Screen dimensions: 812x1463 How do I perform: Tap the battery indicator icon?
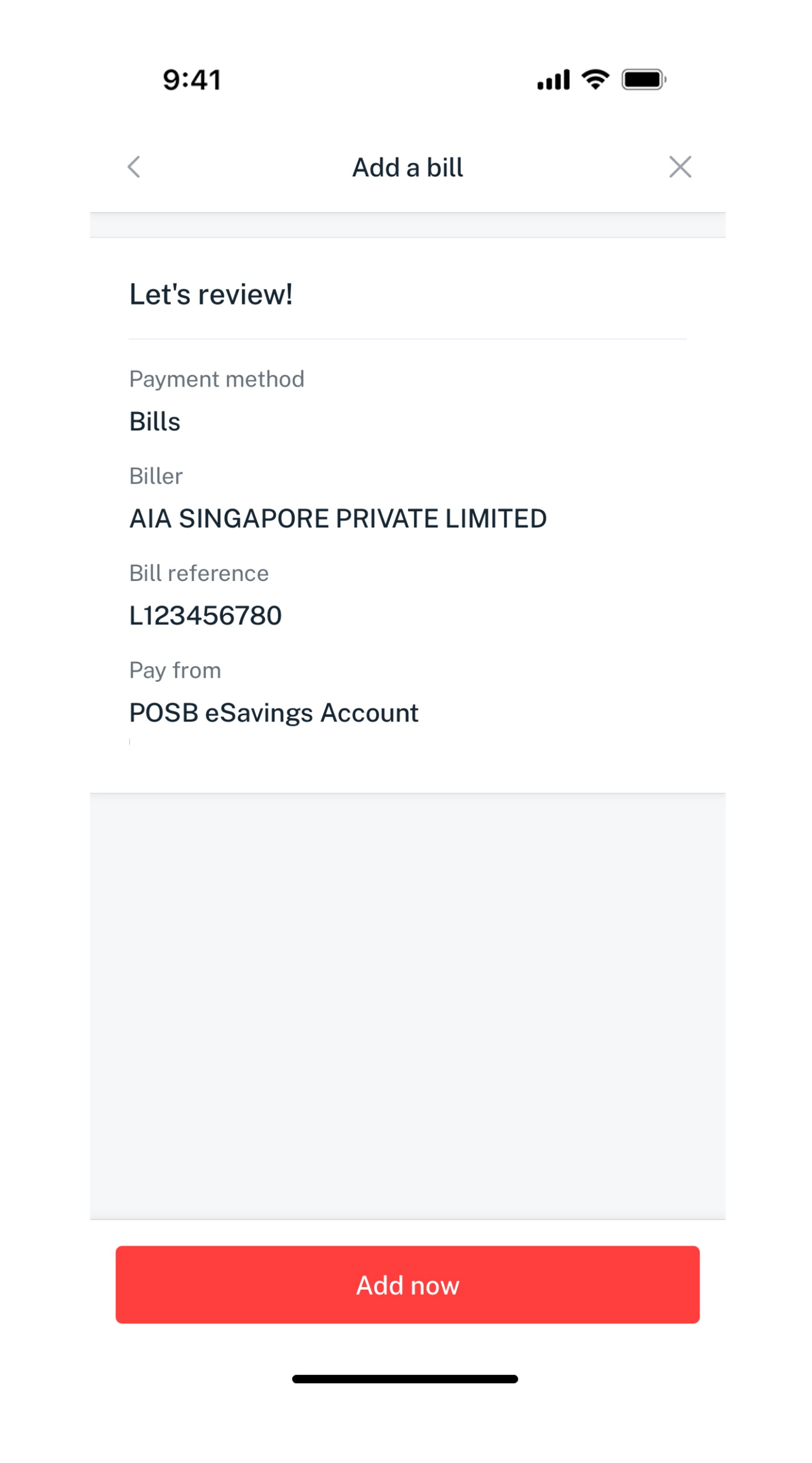point(644,80)
